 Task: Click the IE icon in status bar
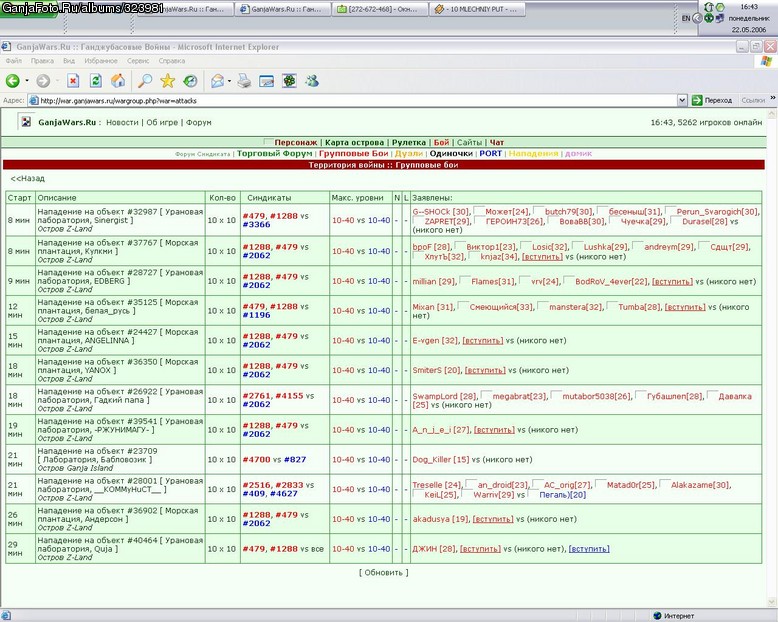[6, 616]
